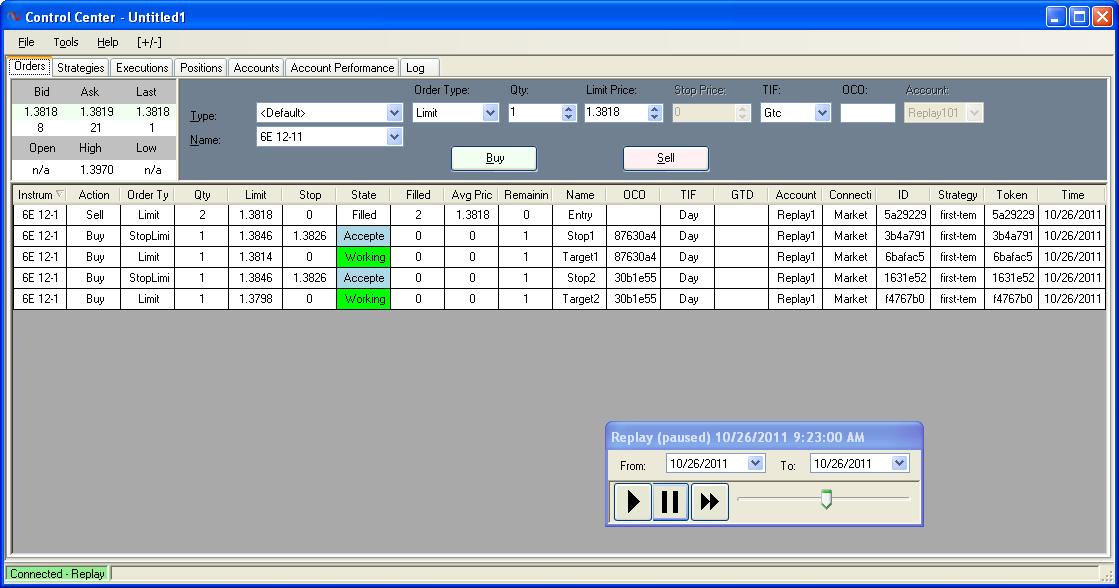Sort by the State column header
This screenshot has height=588, width=1119.
363,195
